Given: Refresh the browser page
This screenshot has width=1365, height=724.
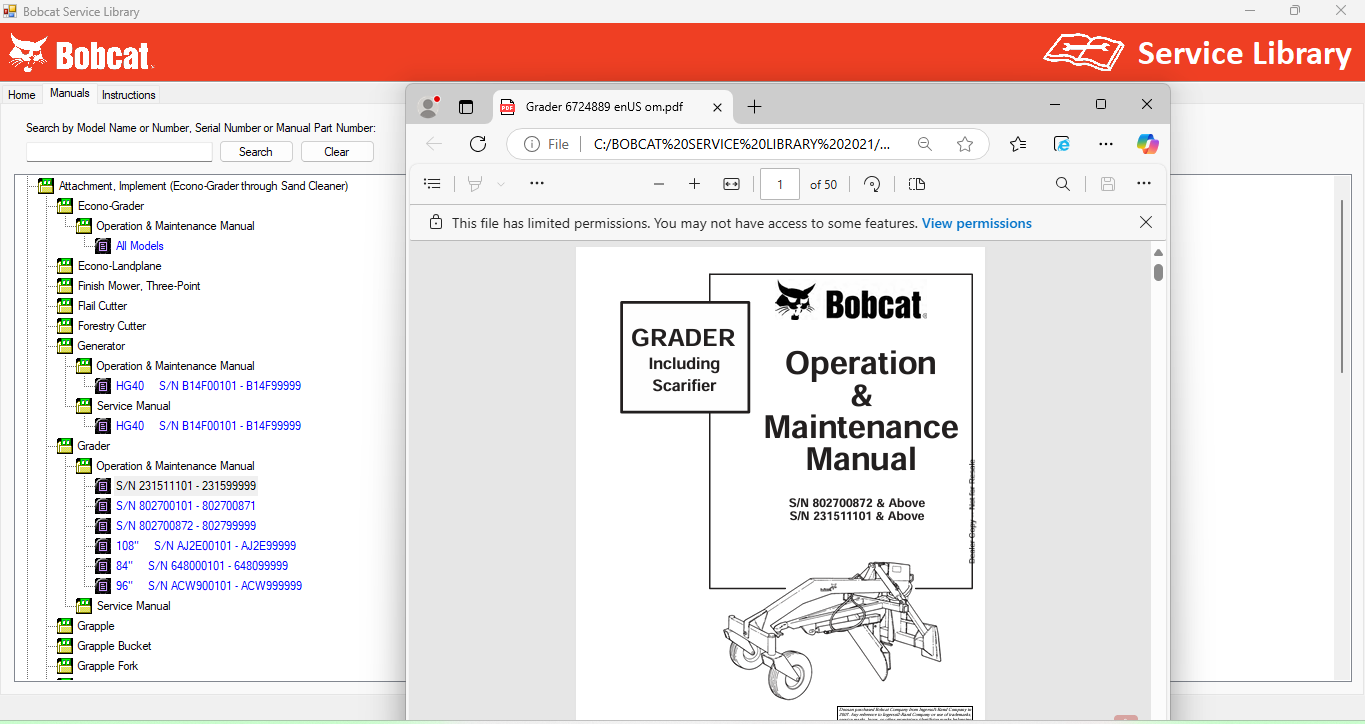Looking at the screenshot, I should pyautogui.click(x=478, y=144).
